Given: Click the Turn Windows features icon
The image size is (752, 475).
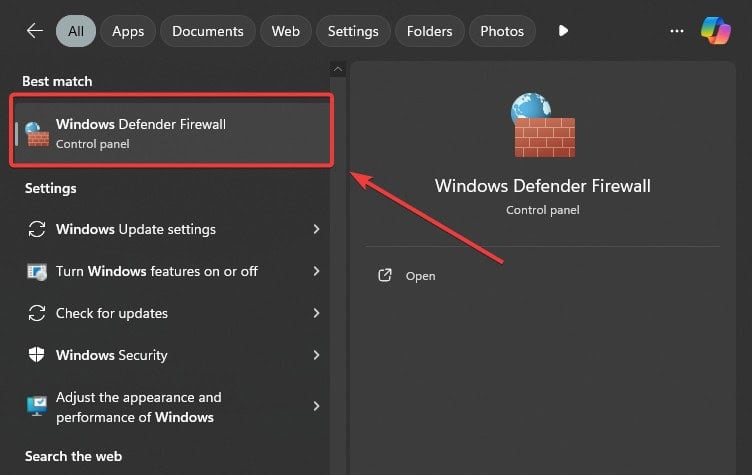Looking at the screenshot, I should tap(36, 272).
